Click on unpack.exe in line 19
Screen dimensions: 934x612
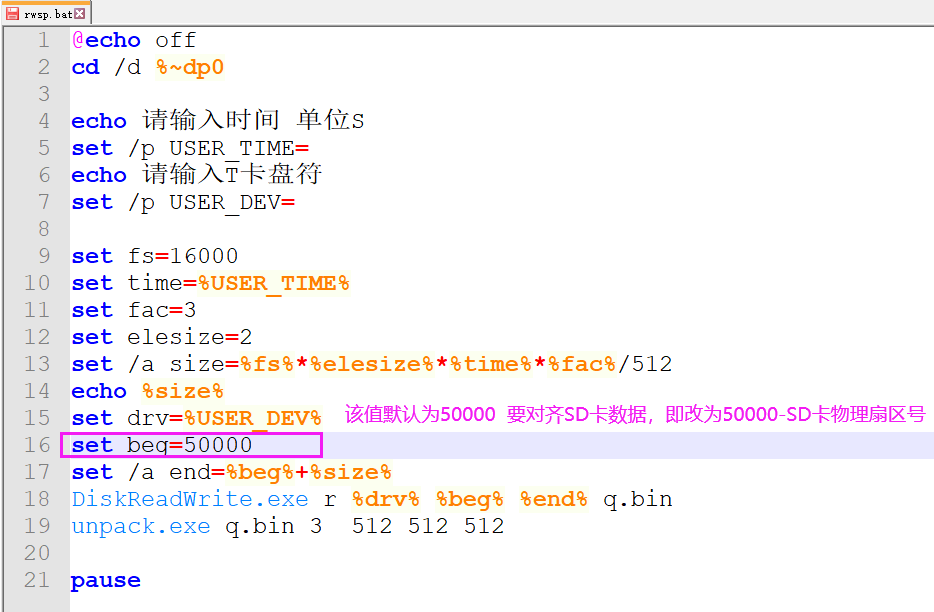coord(141,526)
